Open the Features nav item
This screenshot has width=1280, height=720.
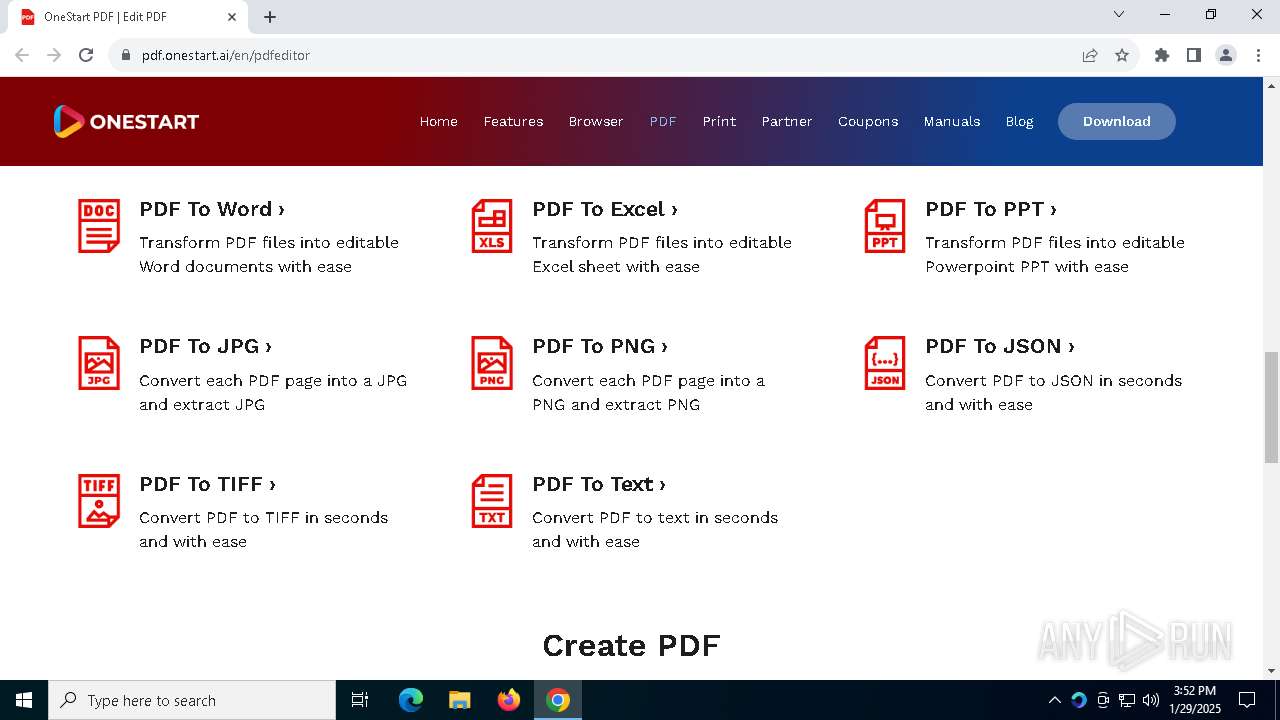(513, 121)
